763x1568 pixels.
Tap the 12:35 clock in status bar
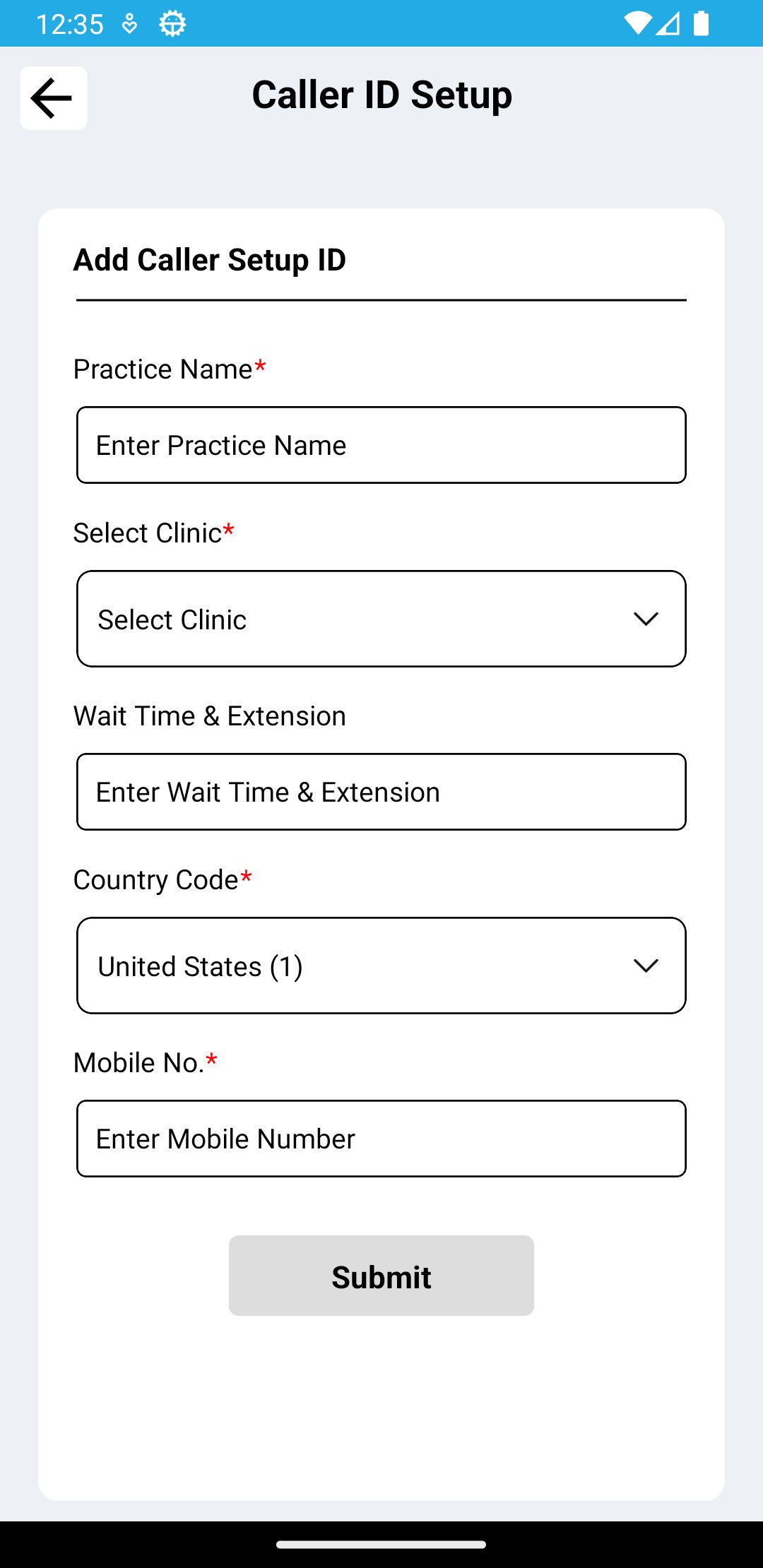[x=69, y=24]
